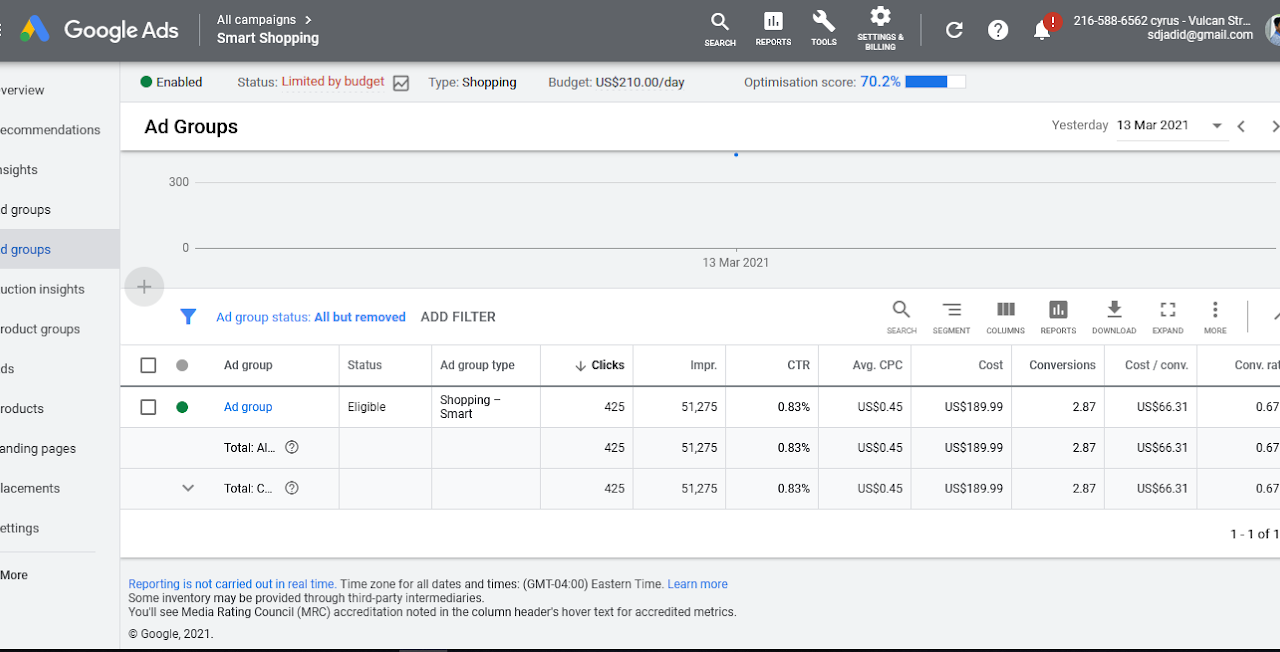Screen dimensions: 1280x652
Task: Sort by the Ad group type column header
Action: (477, 365)
